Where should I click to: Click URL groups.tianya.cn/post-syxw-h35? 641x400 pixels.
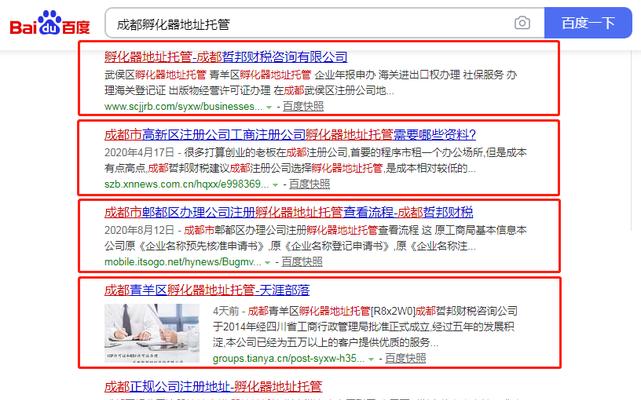coord(289,359)
